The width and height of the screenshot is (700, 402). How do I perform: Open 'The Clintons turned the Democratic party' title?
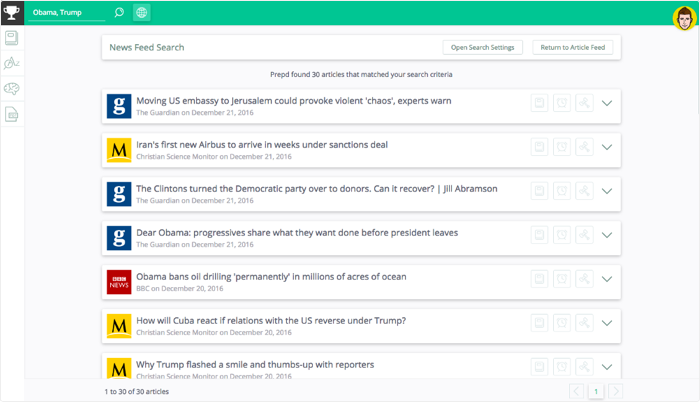pyautogui.click(x=317, y=189)
